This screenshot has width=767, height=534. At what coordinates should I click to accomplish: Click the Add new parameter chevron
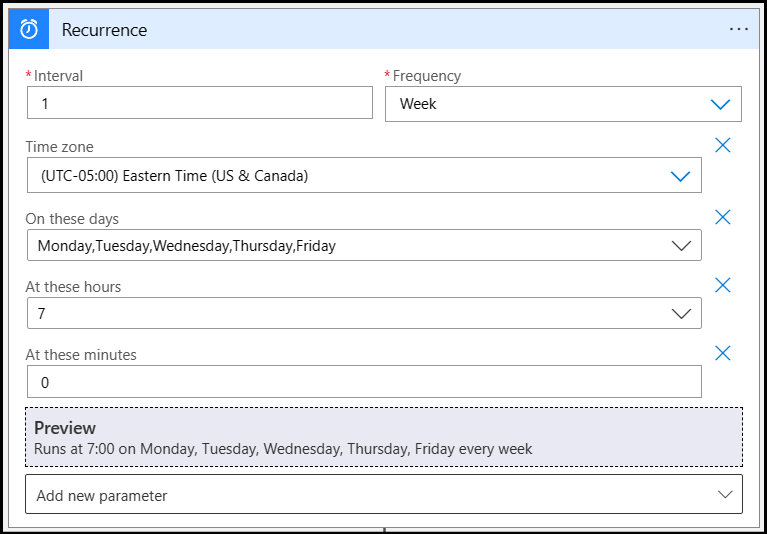coord(724,494)
